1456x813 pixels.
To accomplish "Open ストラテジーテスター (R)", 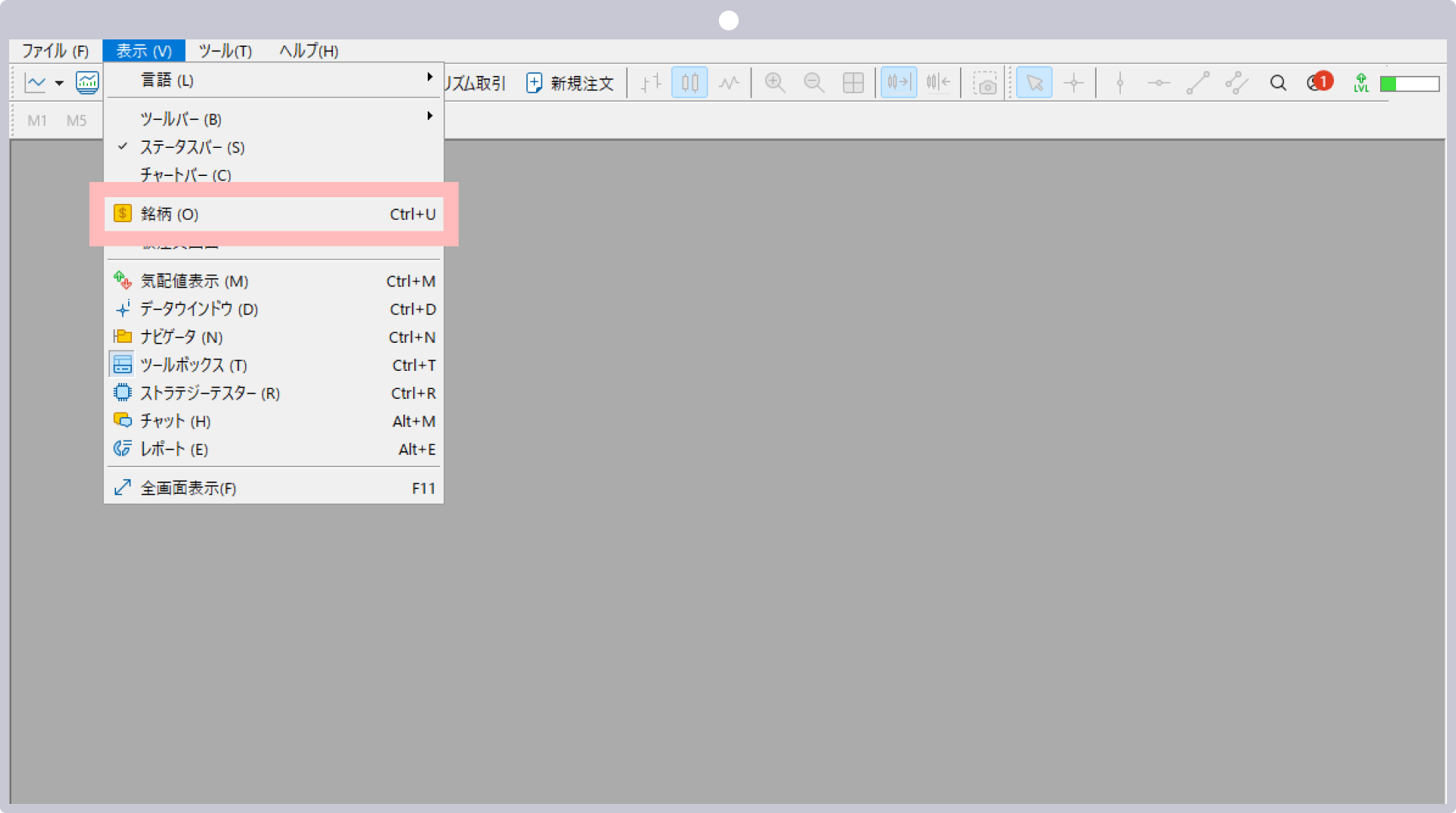I will point(274,394).
